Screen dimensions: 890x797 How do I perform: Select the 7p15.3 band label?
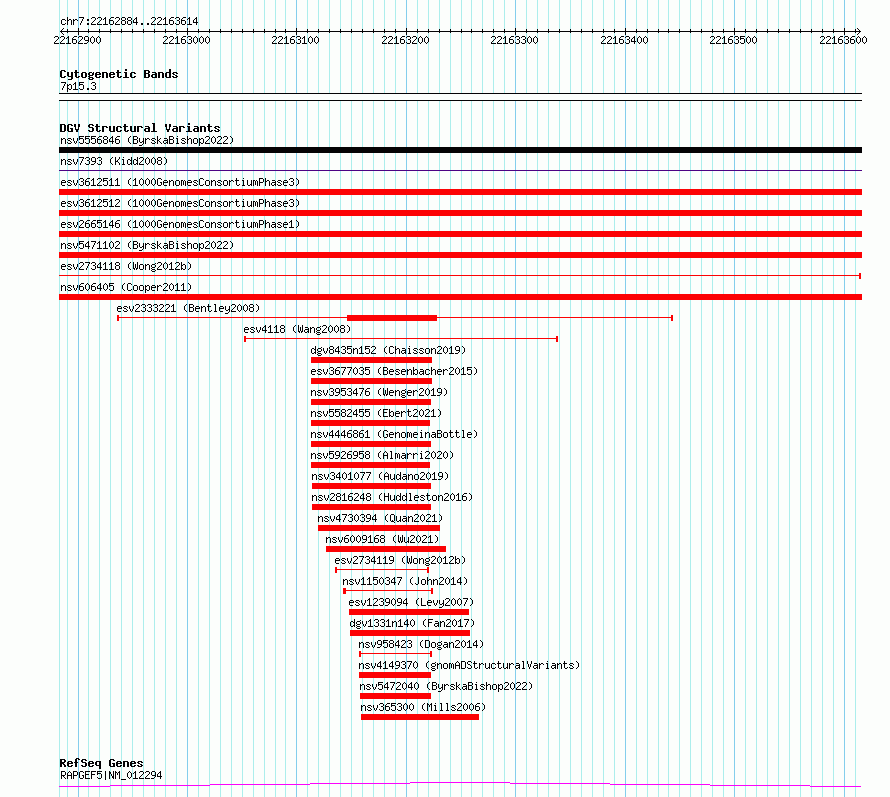[x=78, y=86]
